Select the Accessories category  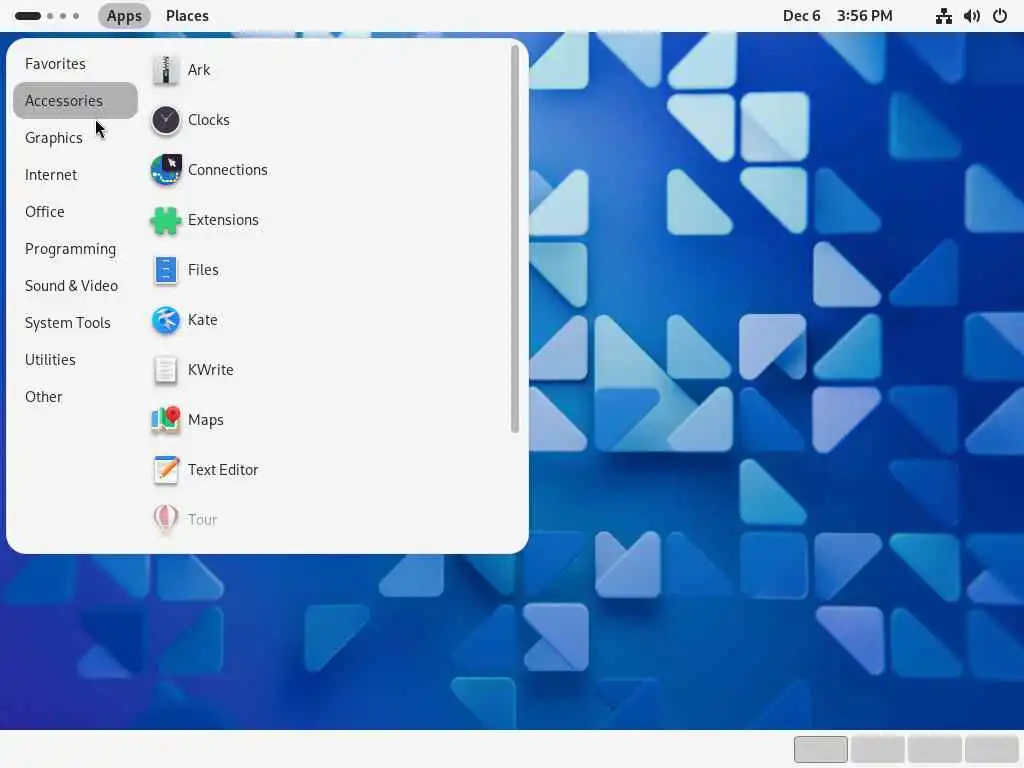75,101
